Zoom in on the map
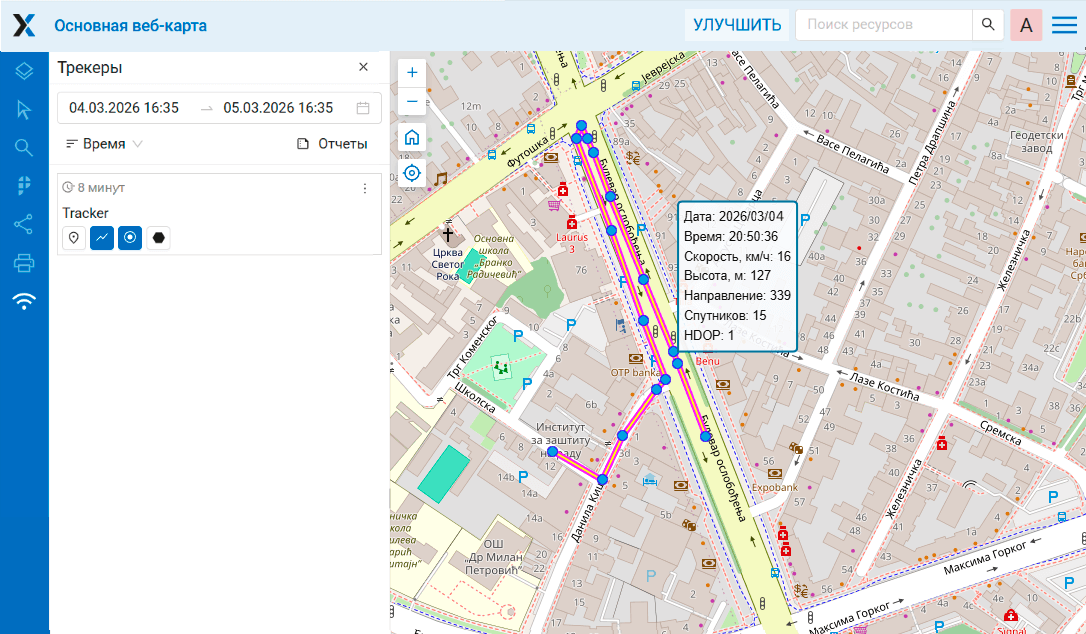The width and height of the screenshot is (1086, 634). coord(412,74)
